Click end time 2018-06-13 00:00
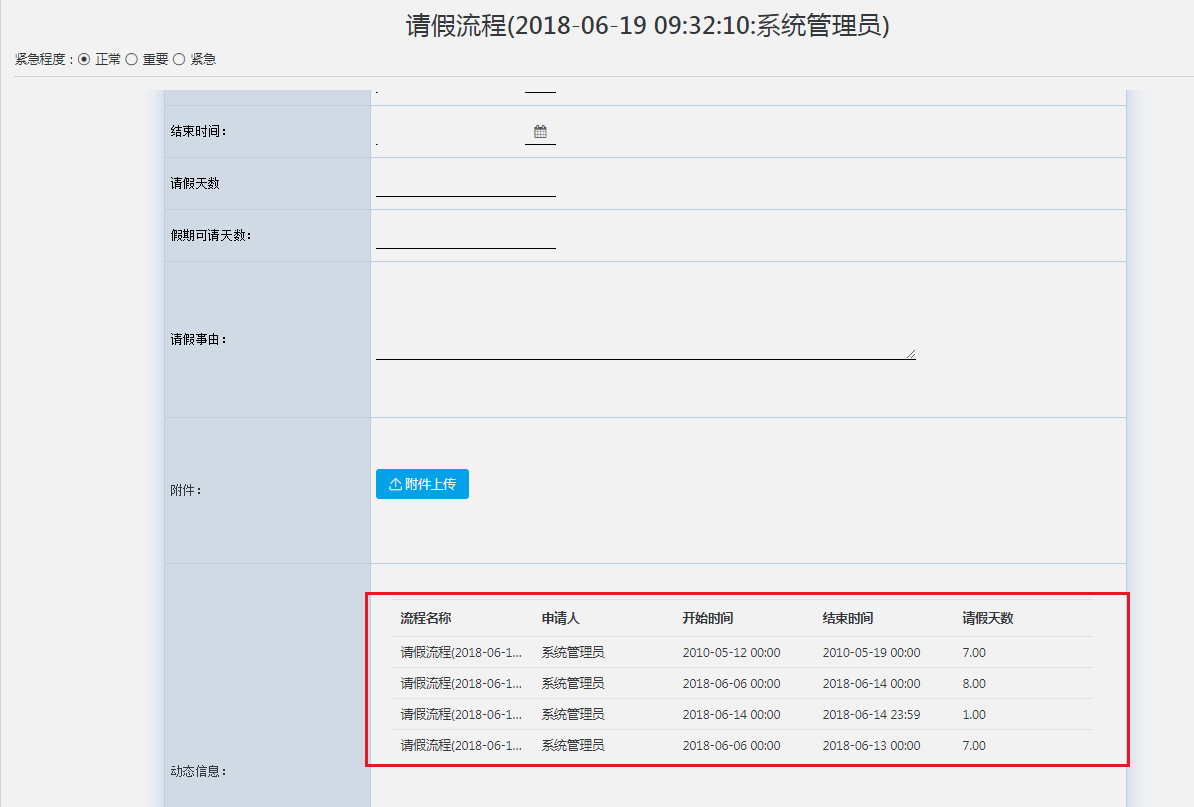Viewport: 1194px width, 807px height. (x=871, y=746)
